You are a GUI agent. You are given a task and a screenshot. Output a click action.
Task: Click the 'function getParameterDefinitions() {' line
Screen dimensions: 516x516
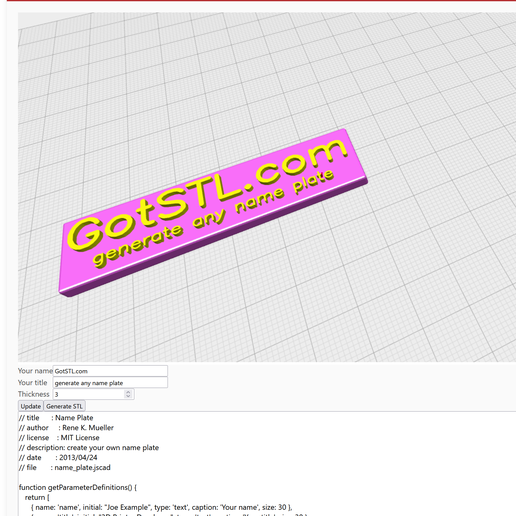pos(78,487)
